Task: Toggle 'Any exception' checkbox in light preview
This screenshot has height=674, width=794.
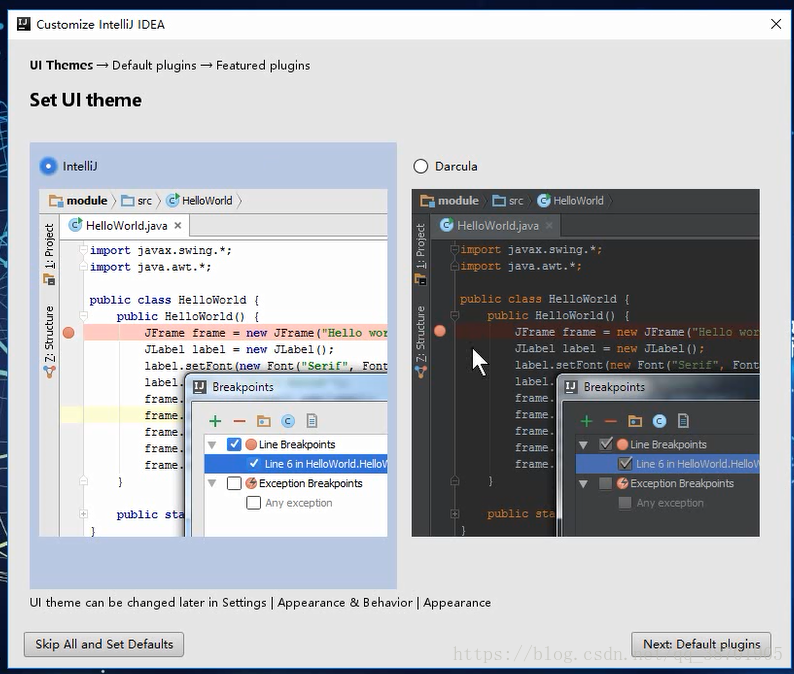Action: coord(253,503)
